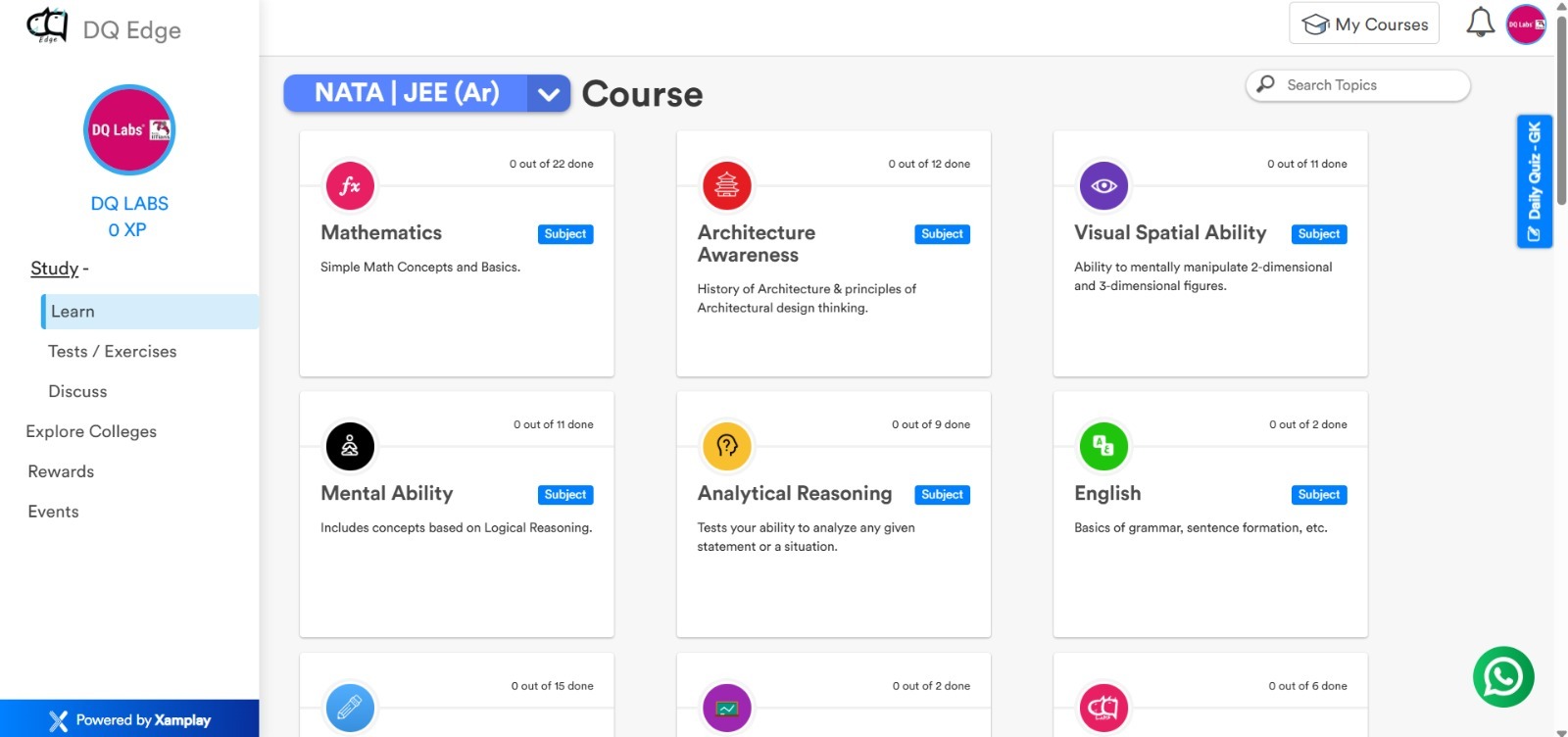Click the Search Topics input field

click(1369, 85)
